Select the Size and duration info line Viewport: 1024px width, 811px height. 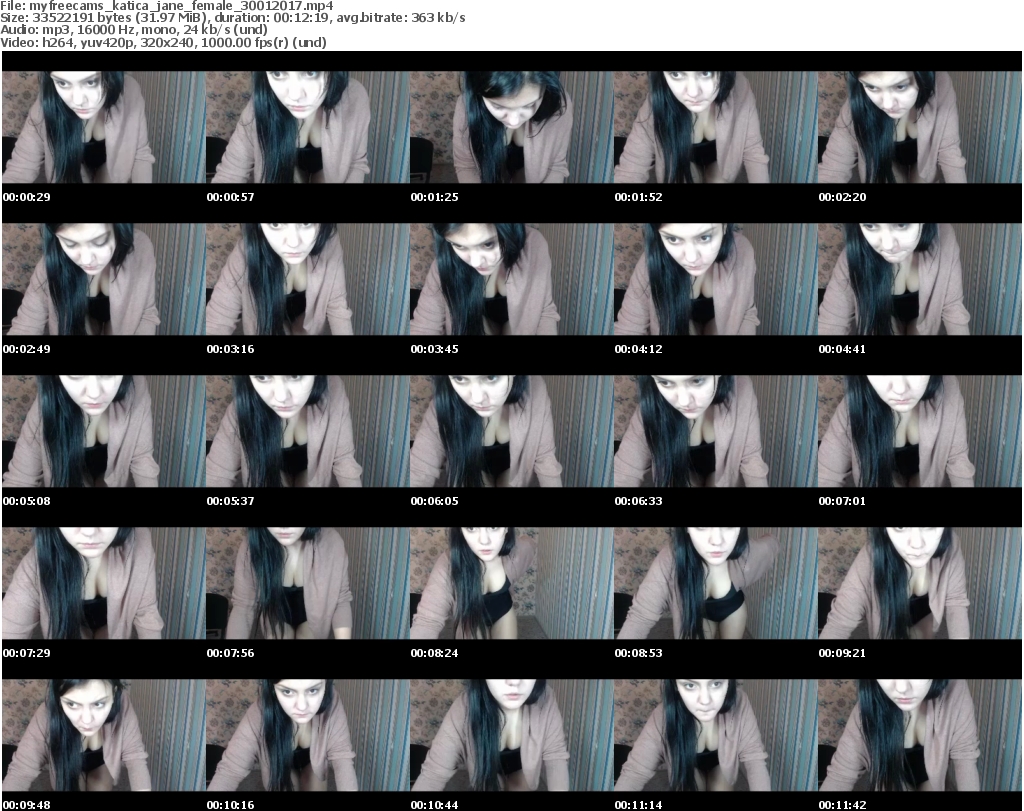[232, 18]
